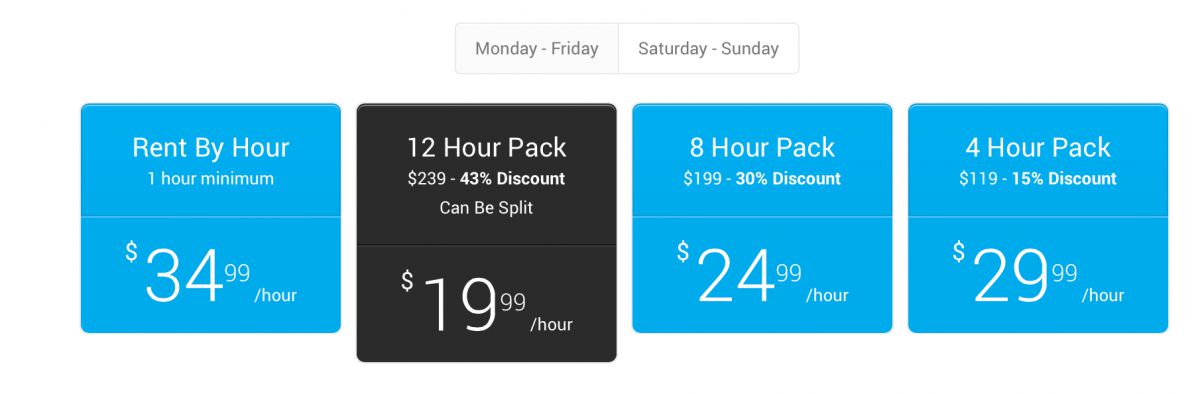Click the $199 - 30% Discount text
Viewport: 1200px width, 394px height.
762,179
